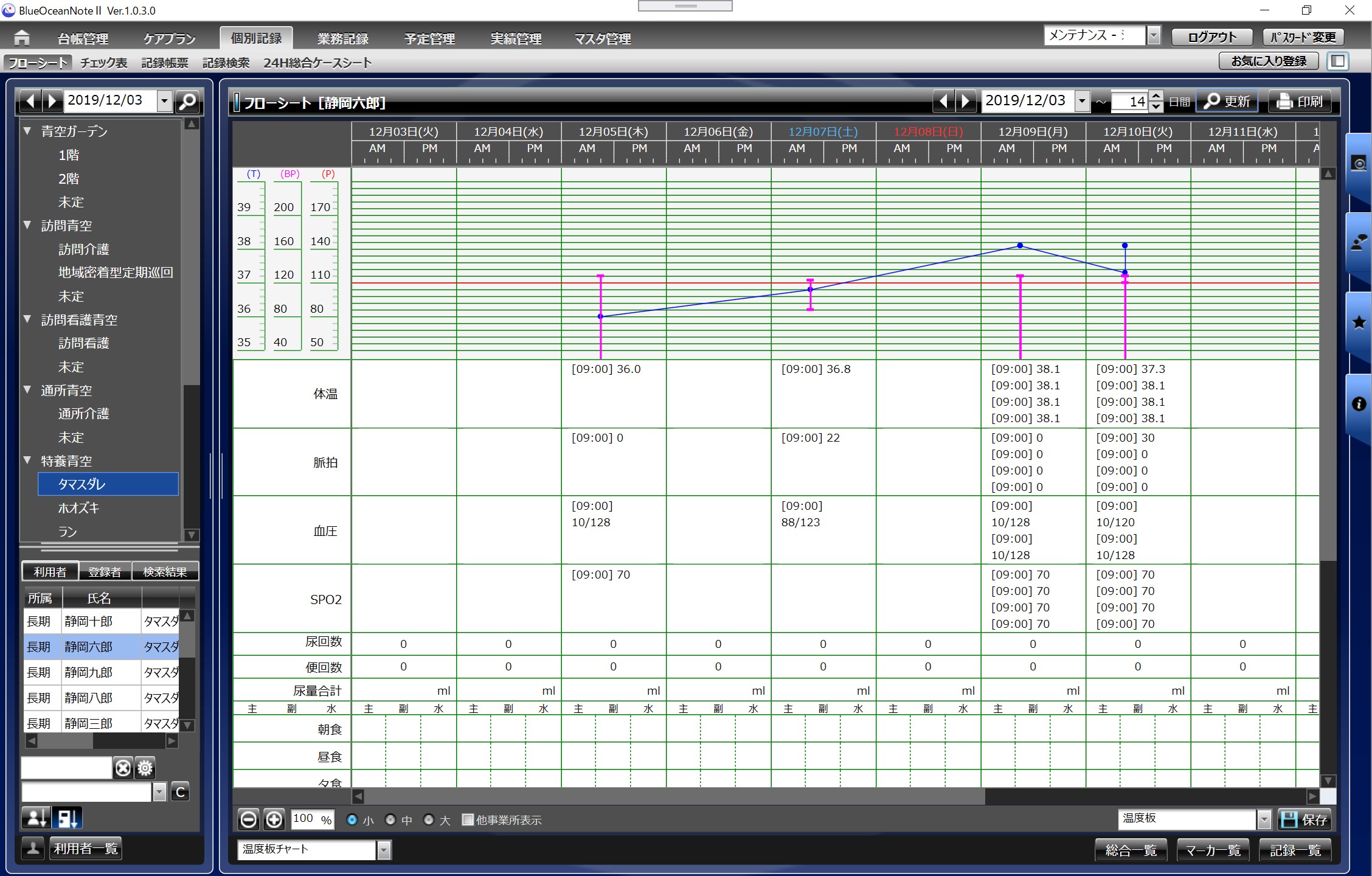The height and width of the screenshot is (876, 1372).
Task: Toggle the panel layout icon near お気に入り登録
Action: pos(1337,61)
